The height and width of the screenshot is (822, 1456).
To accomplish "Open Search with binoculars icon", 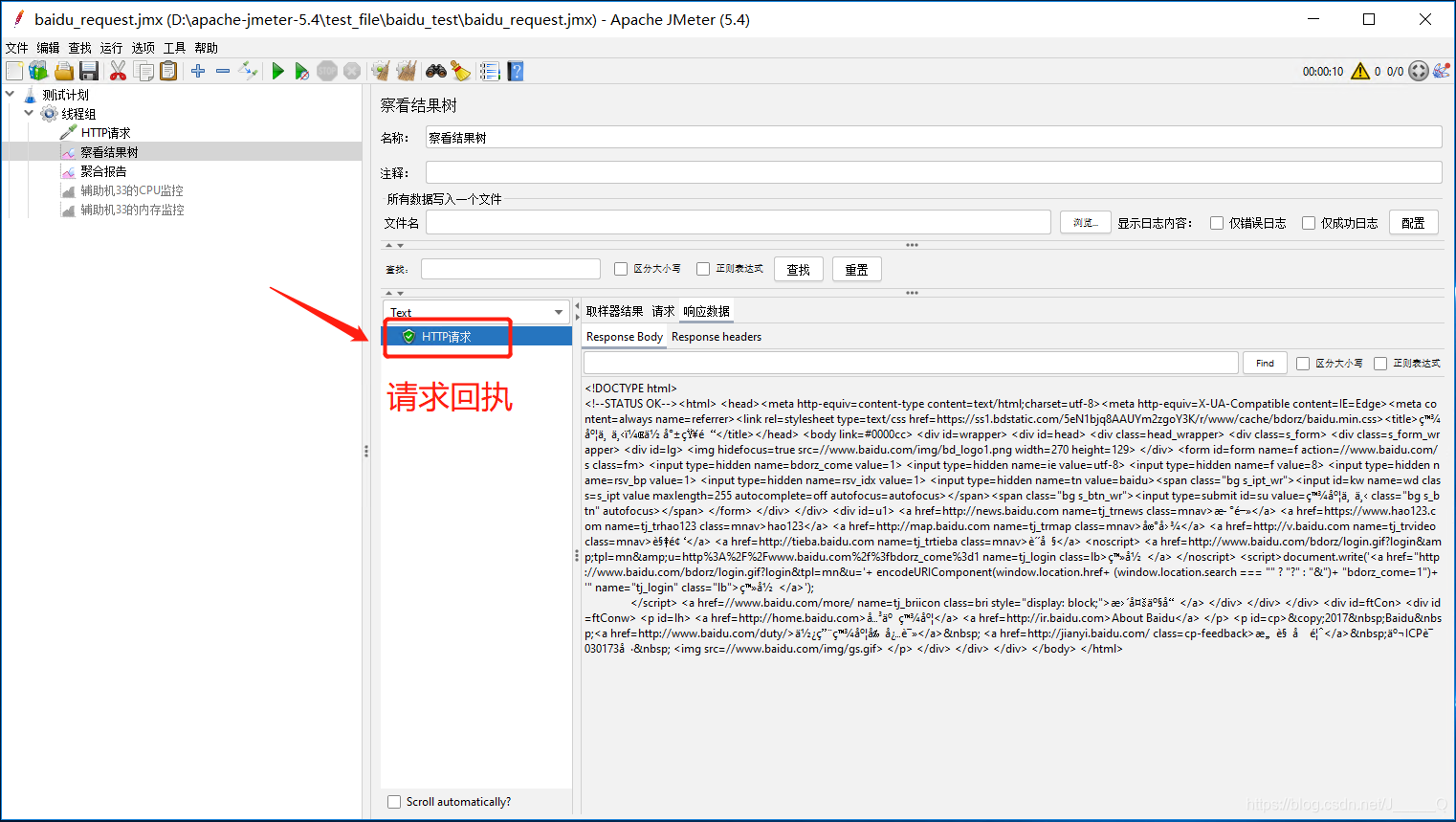I will pos(436,71).
